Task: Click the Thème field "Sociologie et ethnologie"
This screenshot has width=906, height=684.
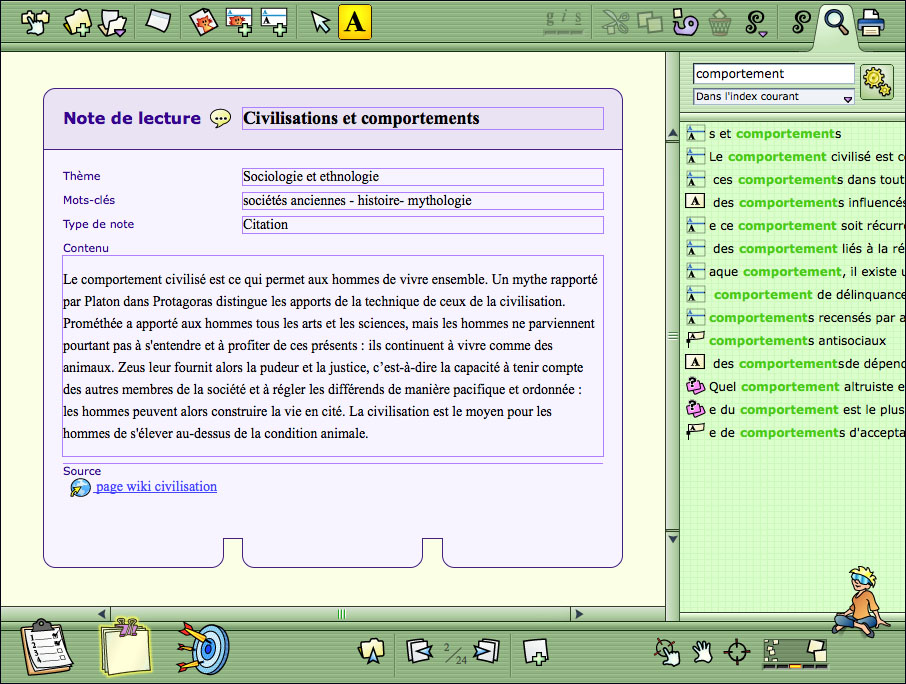Action: coord(422,177)
